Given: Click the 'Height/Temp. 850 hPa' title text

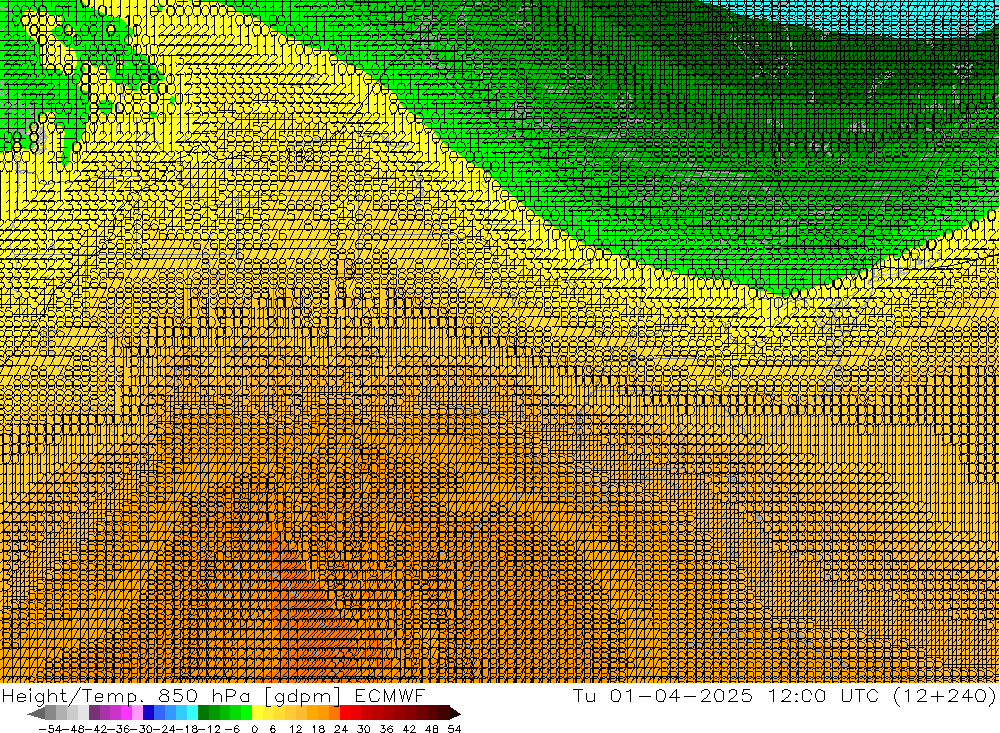Looking at the screenshot, I should point(125,696).
